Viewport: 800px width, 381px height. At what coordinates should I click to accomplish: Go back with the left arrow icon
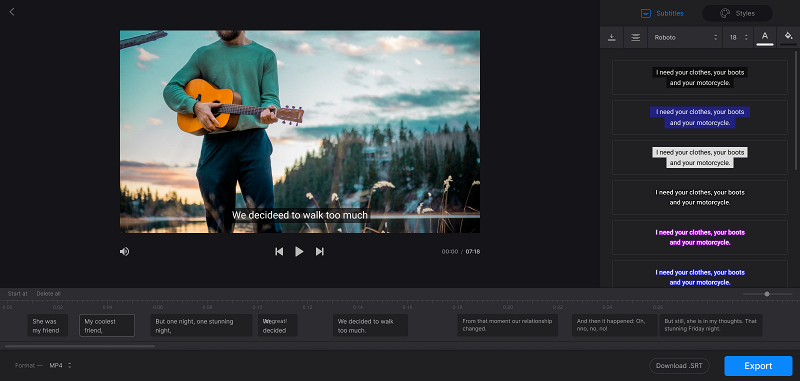click(x=12, y=12)
